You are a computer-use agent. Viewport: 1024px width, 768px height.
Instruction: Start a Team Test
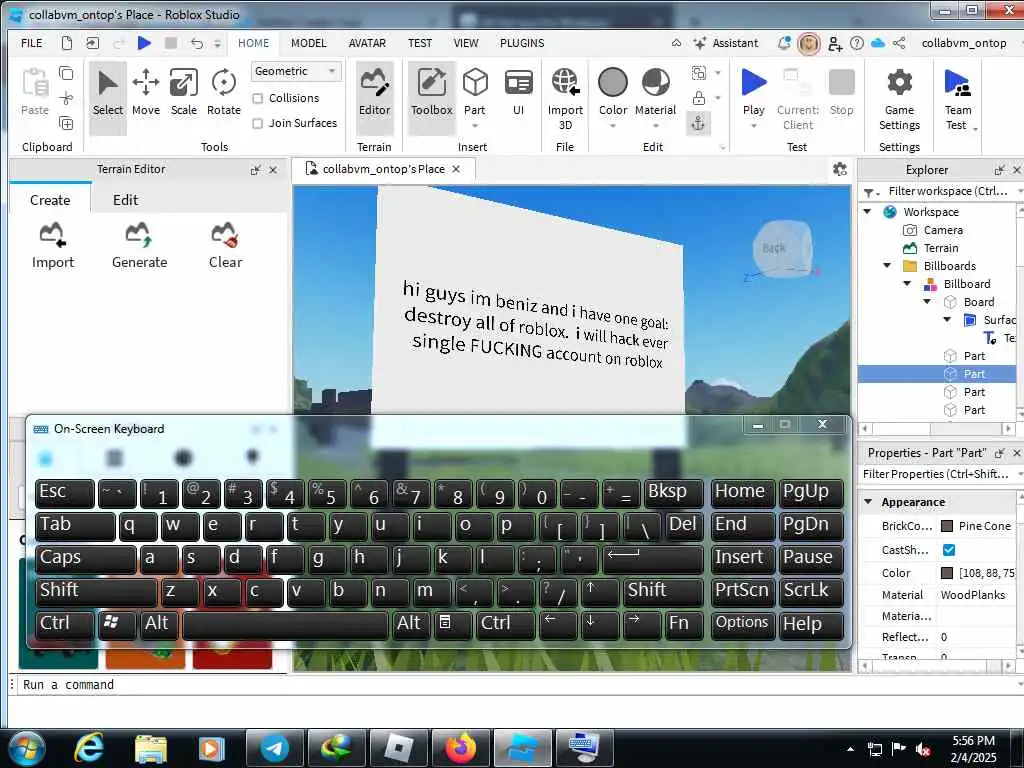coord(957,99)
